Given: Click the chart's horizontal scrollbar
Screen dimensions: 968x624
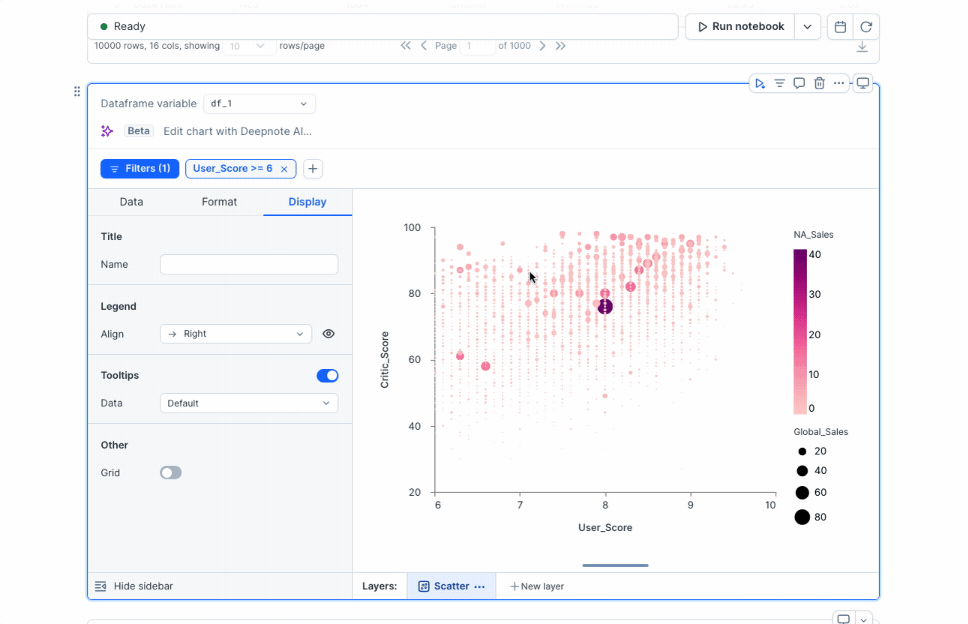Looking at the screenshot, I should (615, 565).
